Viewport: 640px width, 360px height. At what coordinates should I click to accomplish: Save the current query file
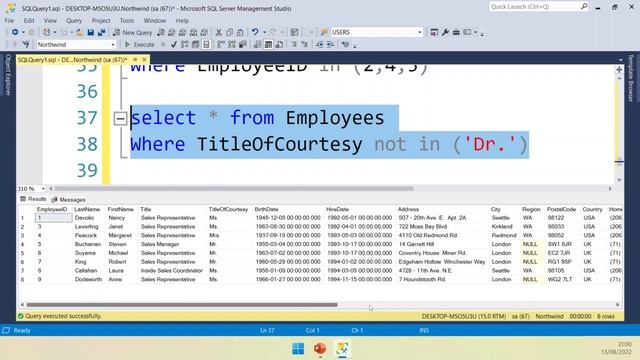(91, 32)
